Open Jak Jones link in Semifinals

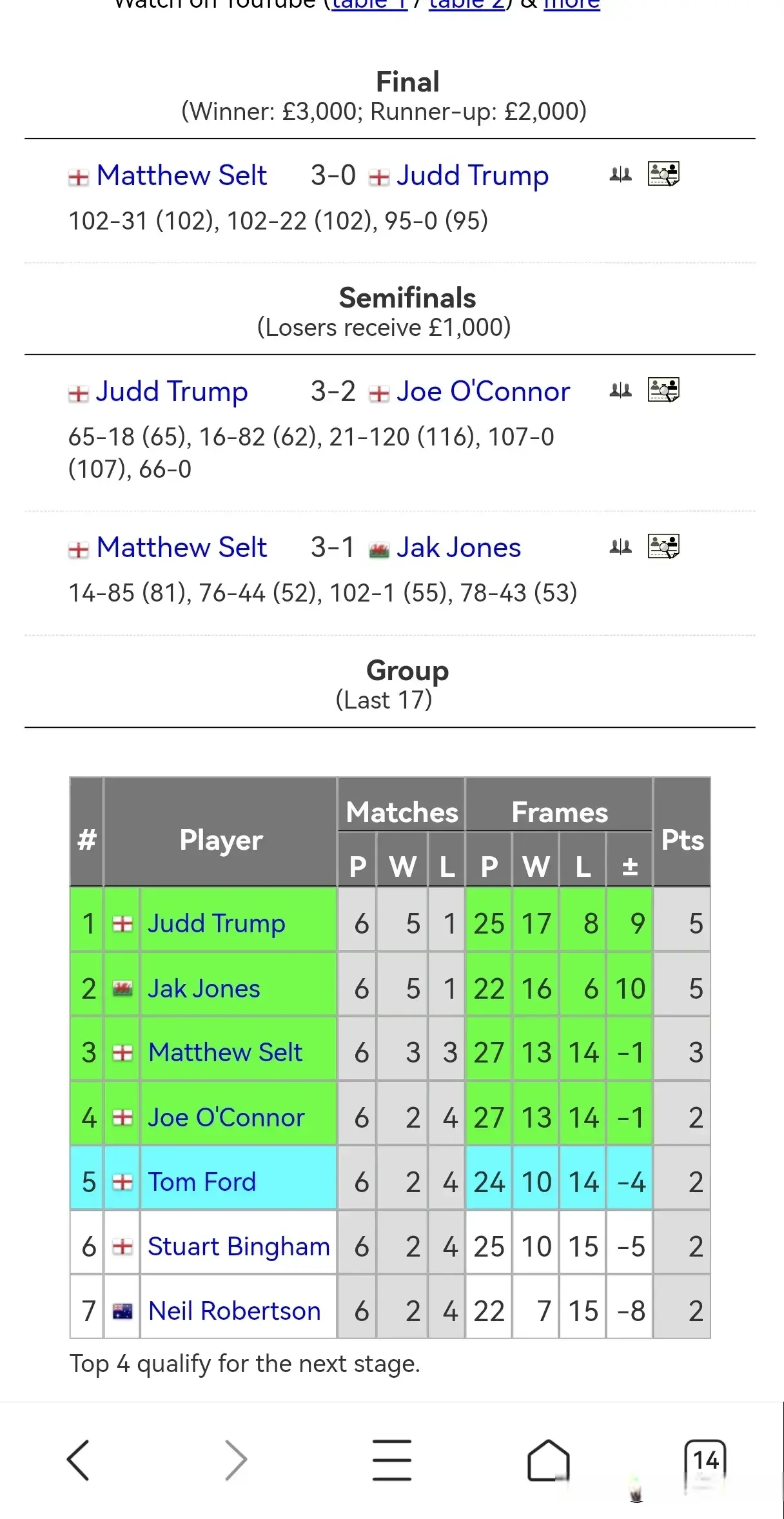458,547
